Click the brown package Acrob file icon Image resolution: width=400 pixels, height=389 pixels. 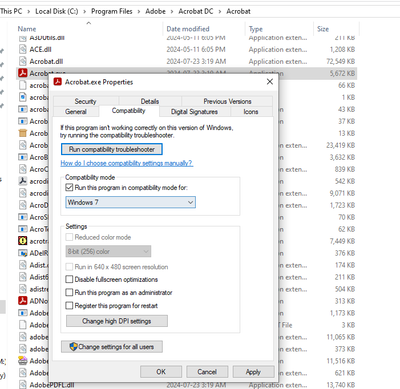coord(23,133)
